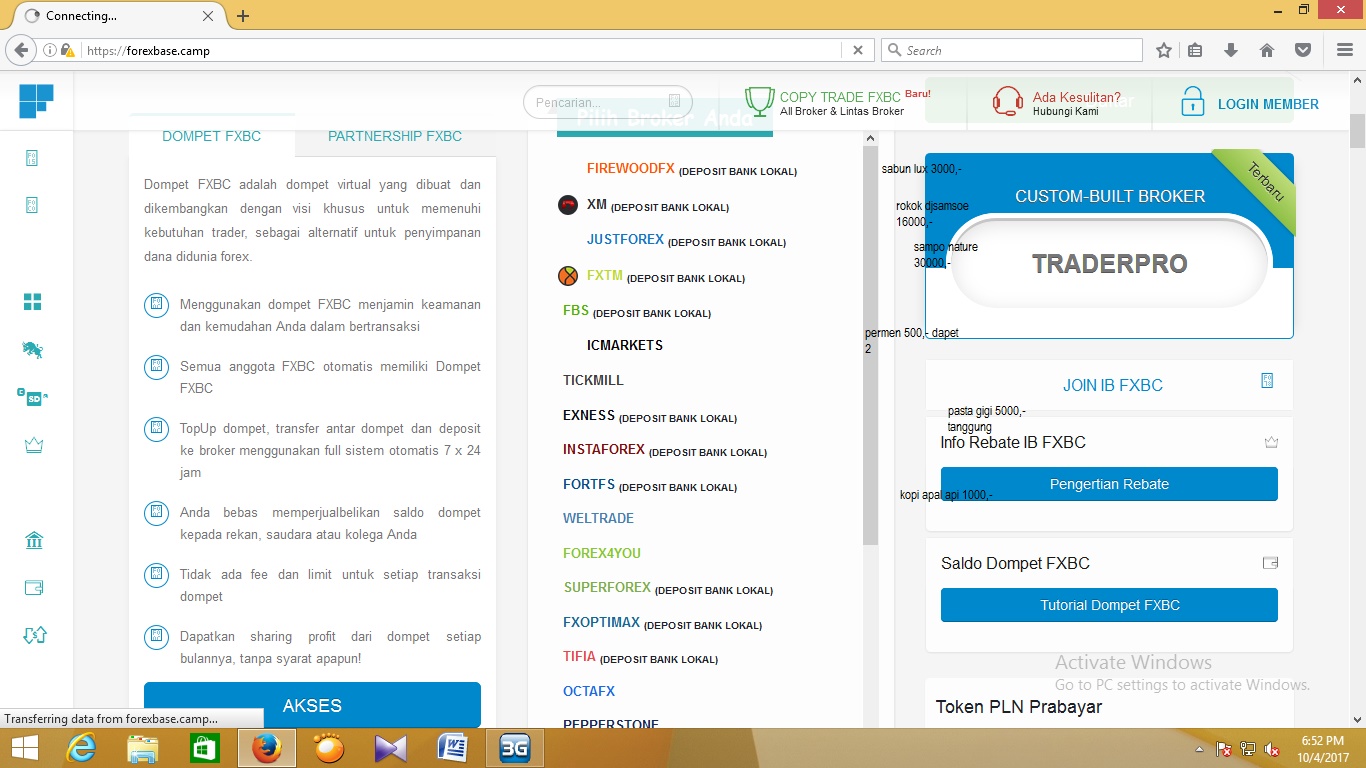Open File Explorer from taskbar
Screen dimensions: 1366x768
click(x=143, y=748)
